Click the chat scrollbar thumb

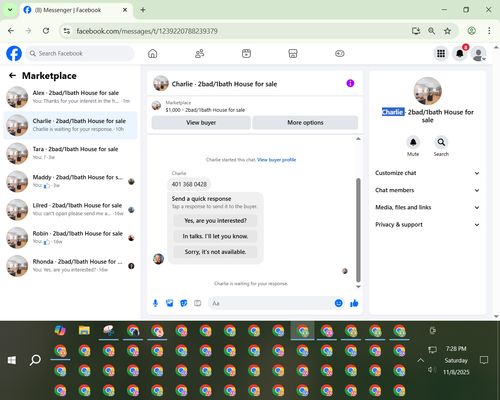coord(358,230)
